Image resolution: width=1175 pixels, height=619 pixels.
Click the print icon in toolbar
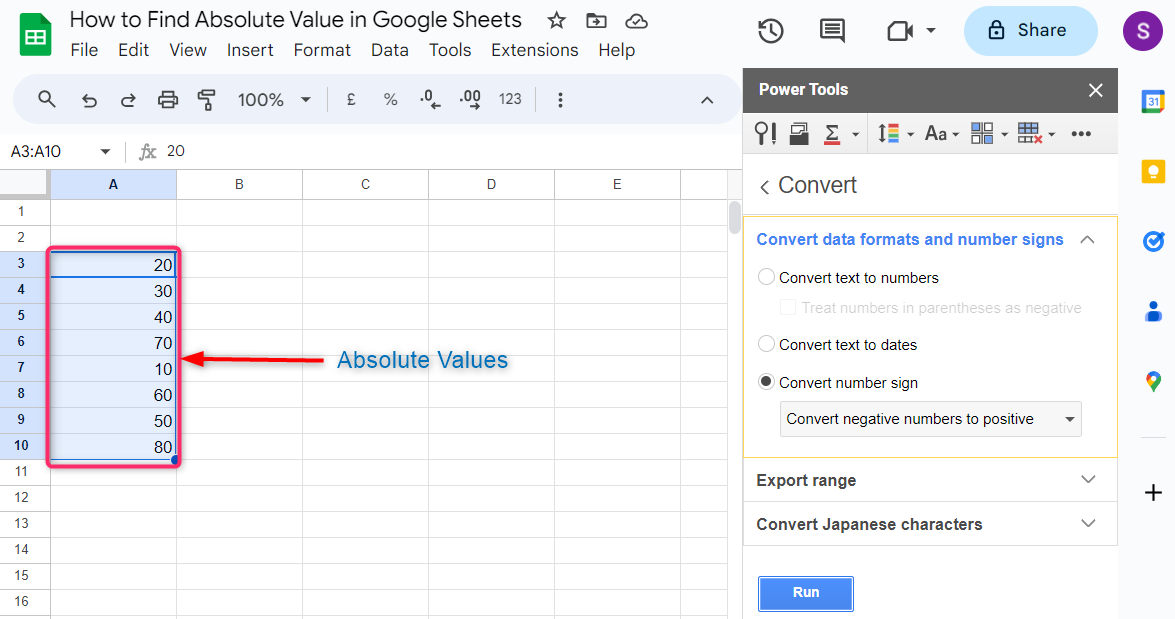[x=168, y=100]
